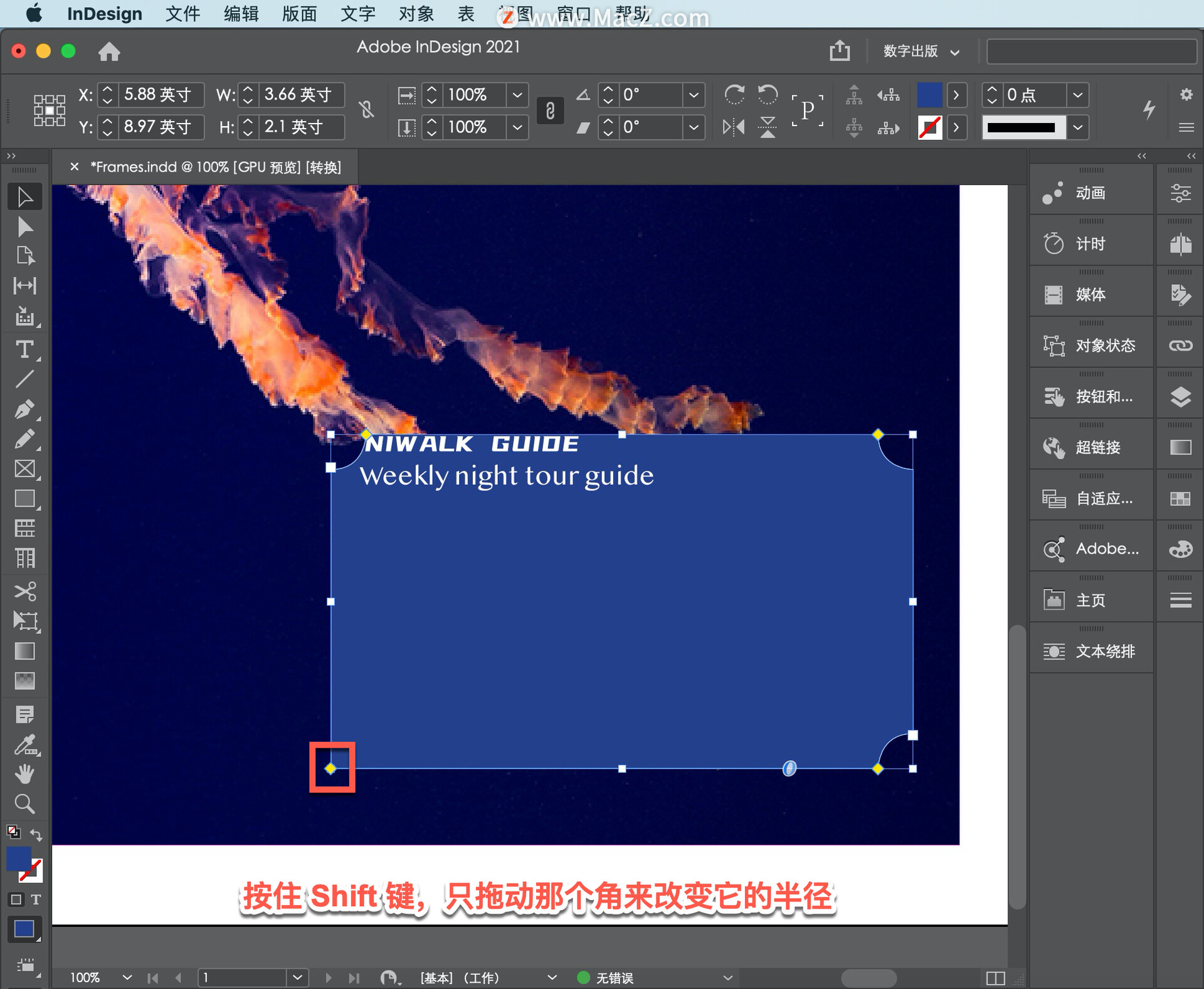Image resolution: width=1204 pixels, height=989 pixels.
Task: Select the Rectangle Frame tool
Action: tap(24, 469)
